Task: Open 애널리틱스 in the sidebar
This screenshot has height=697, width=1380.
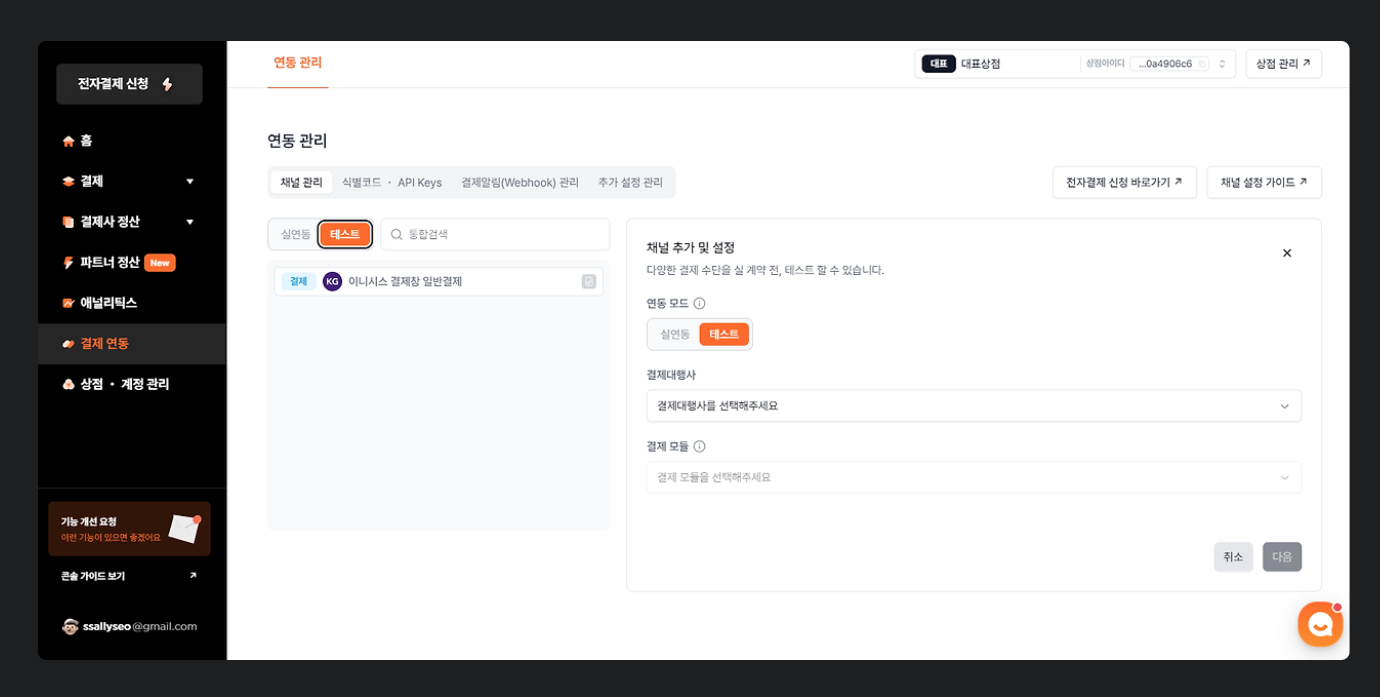Action: point(132,303)
